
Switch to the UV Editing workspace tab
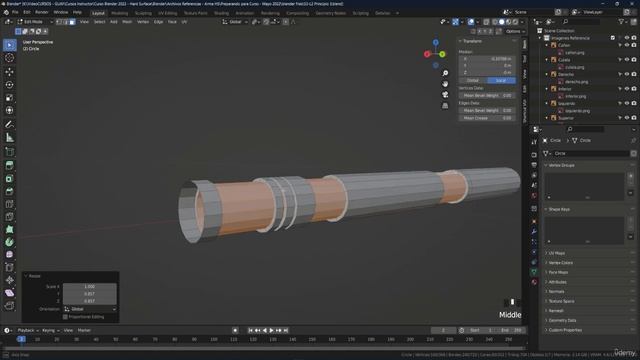167,13
